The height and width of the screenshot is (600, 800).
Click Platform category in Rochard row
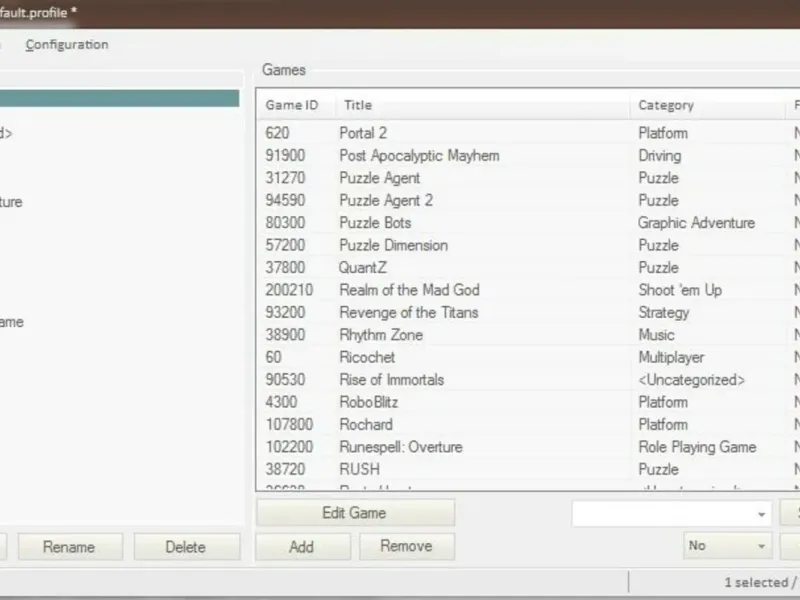pyautogui.click(x=663, y=425)
